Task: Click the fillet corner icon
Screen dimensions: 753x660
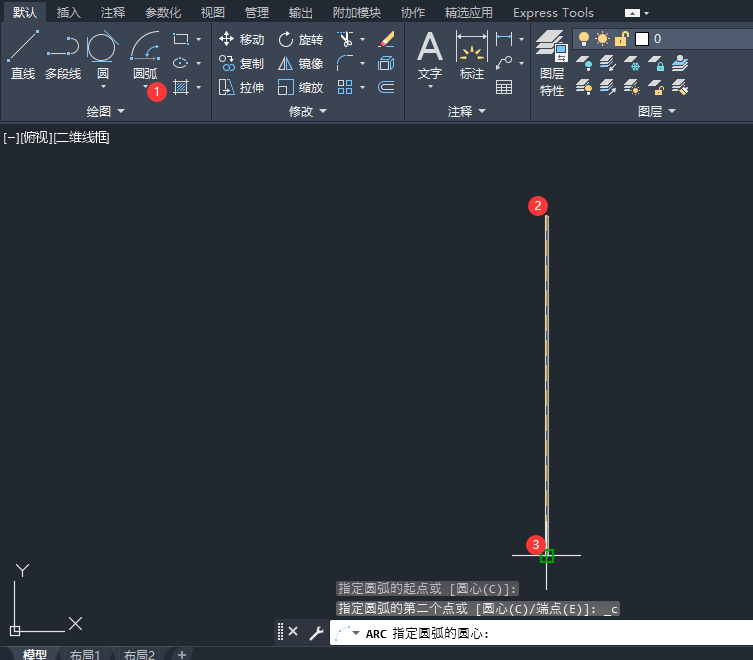Action: (x=345, y=63)
